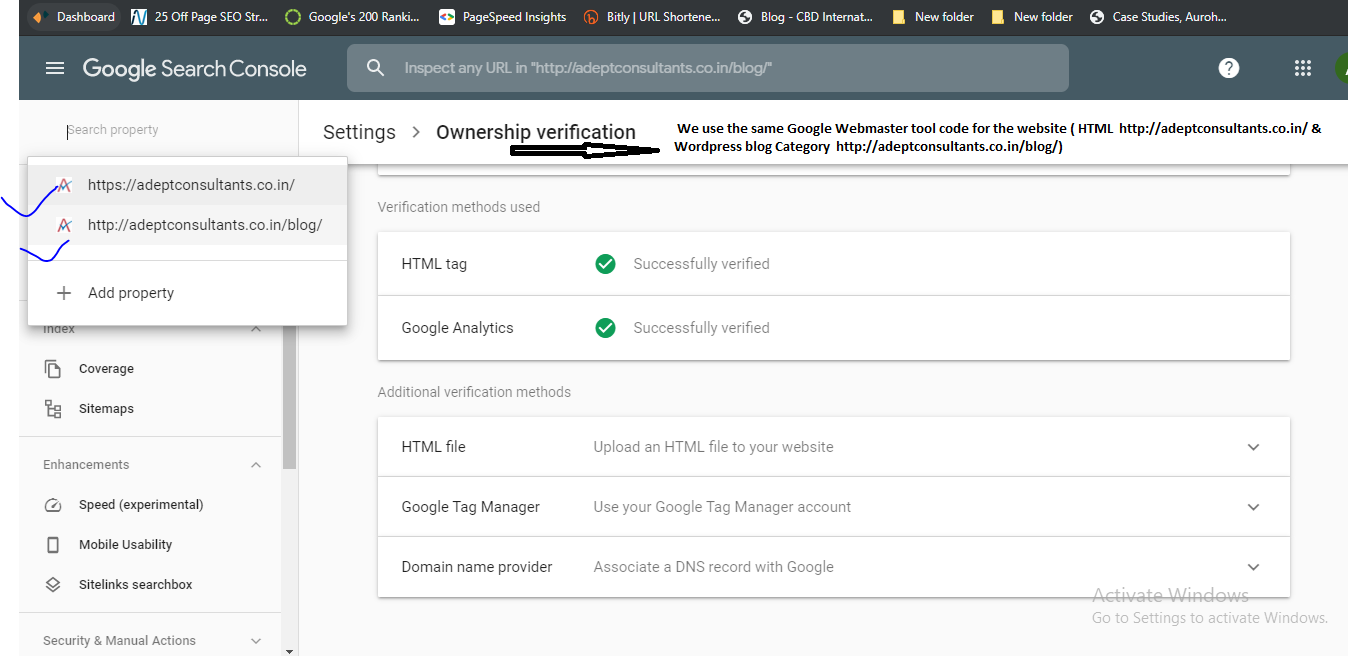Expand the Domain name provider method
This screenshot has width=1348, height=656.
coord(1253,567)
